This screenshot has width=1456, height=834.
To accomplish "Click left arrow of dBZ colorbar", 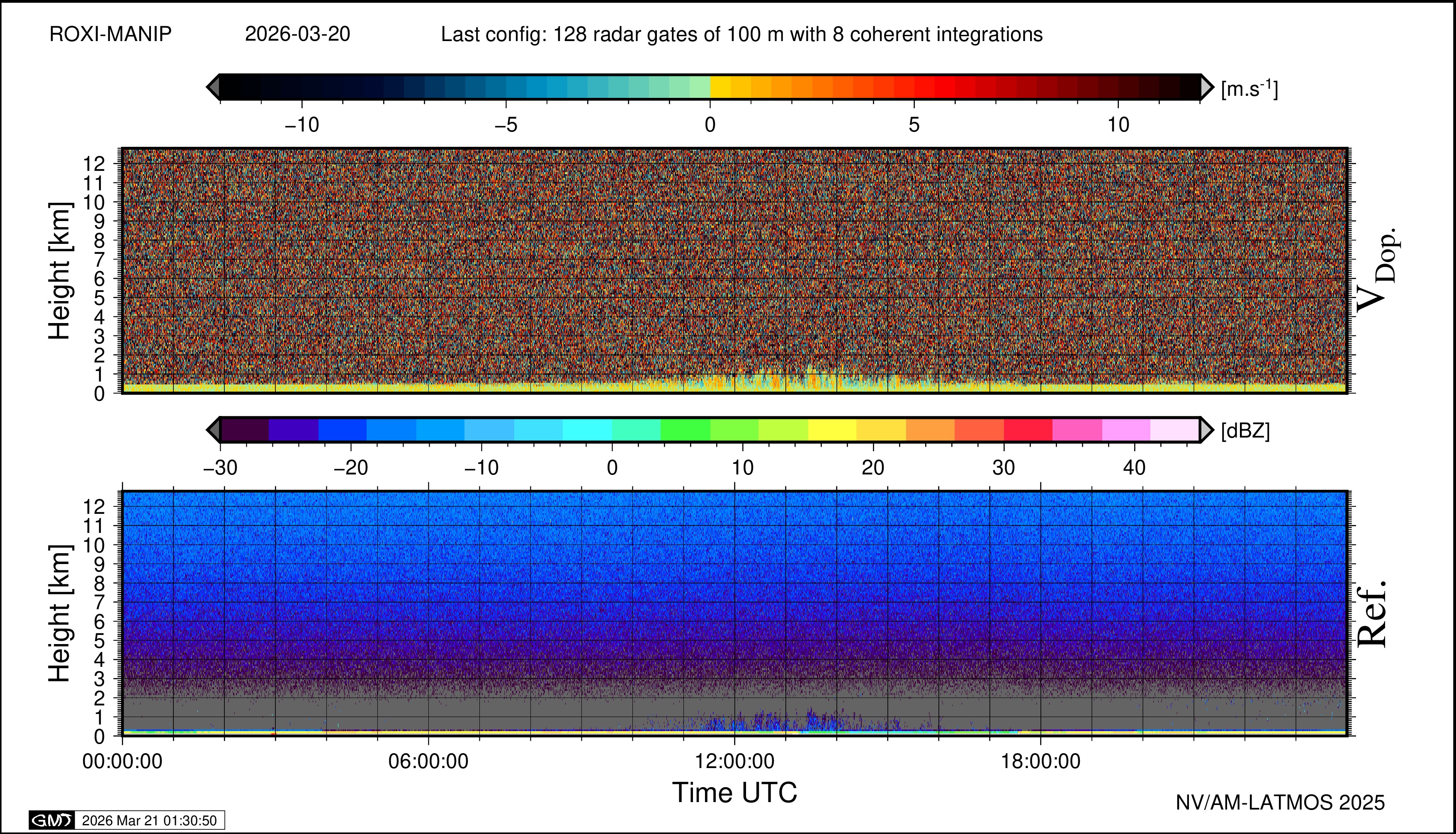I will pyautogui.click(x=213, y=430).
